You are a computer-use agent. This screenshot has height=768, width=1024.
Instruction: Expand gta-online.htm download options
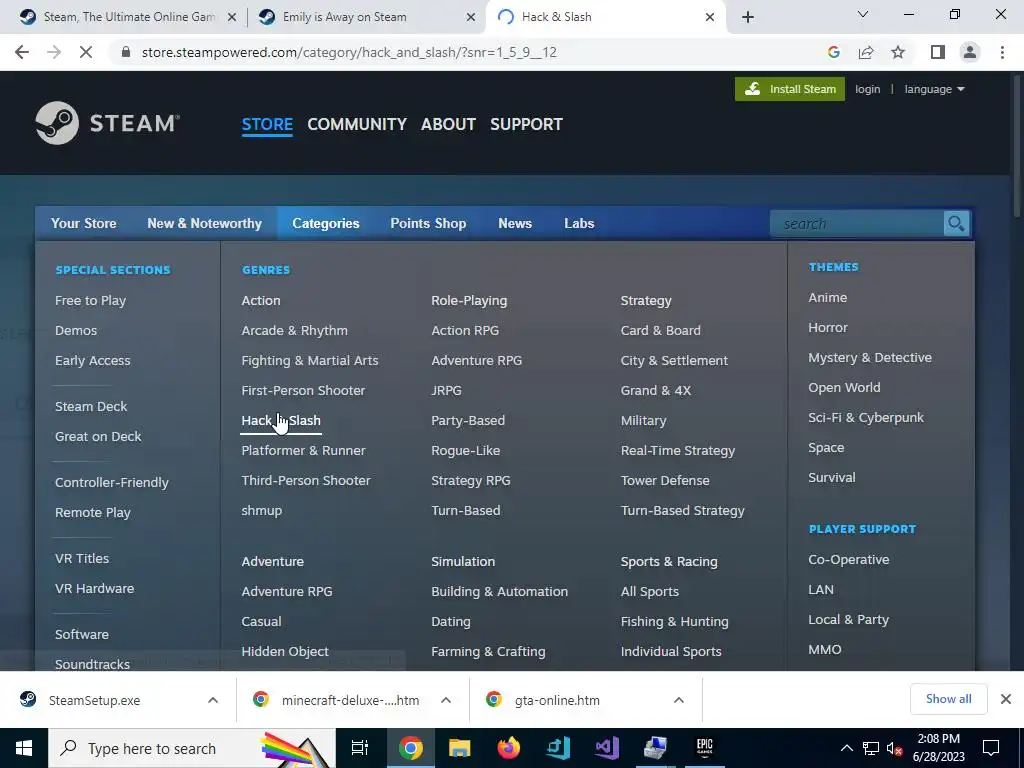tap(679, 700)
